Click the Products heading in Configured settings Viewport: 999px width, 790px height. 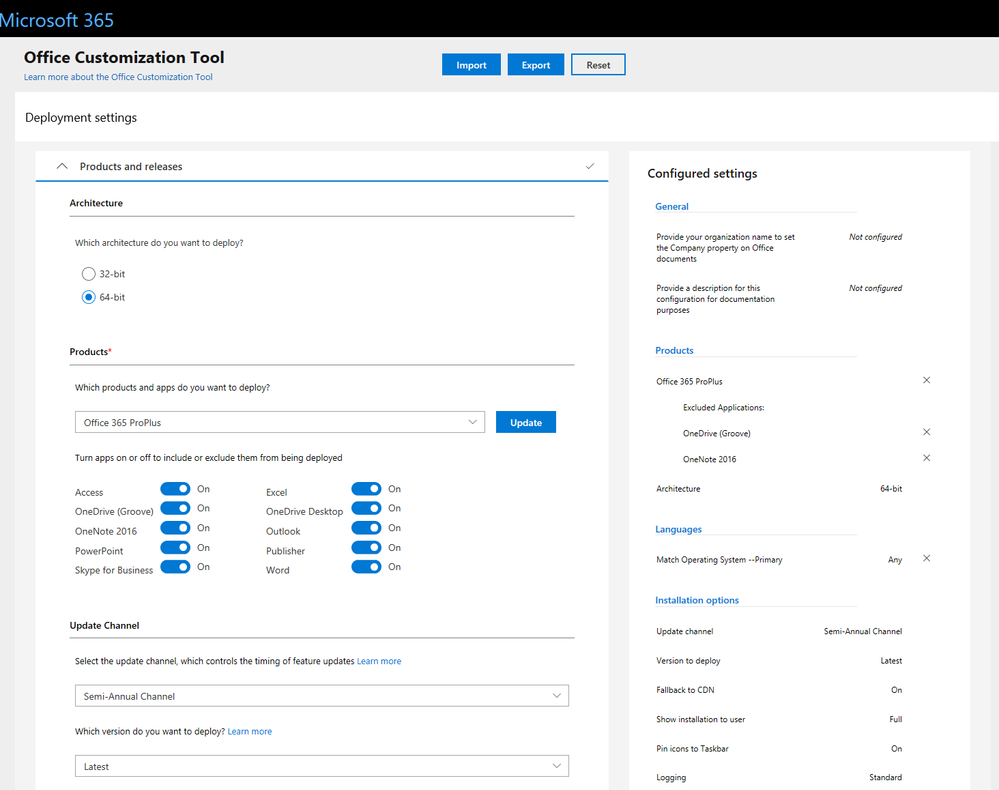point(674,350)
